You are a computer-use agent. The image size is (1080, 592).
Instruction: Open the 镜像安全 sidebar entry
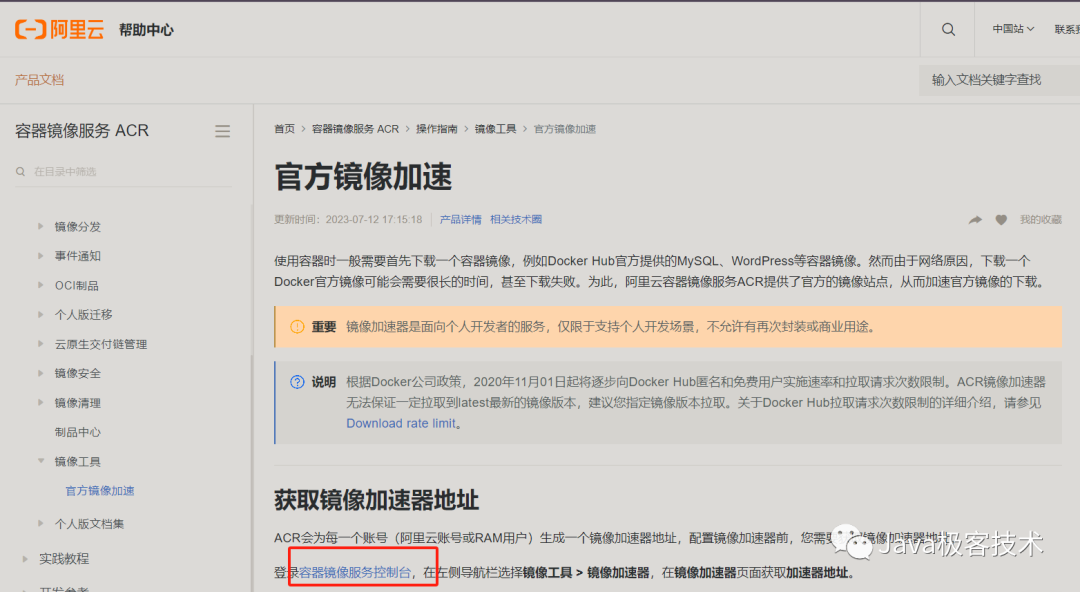pyautogui.click(x=78, y=374)
